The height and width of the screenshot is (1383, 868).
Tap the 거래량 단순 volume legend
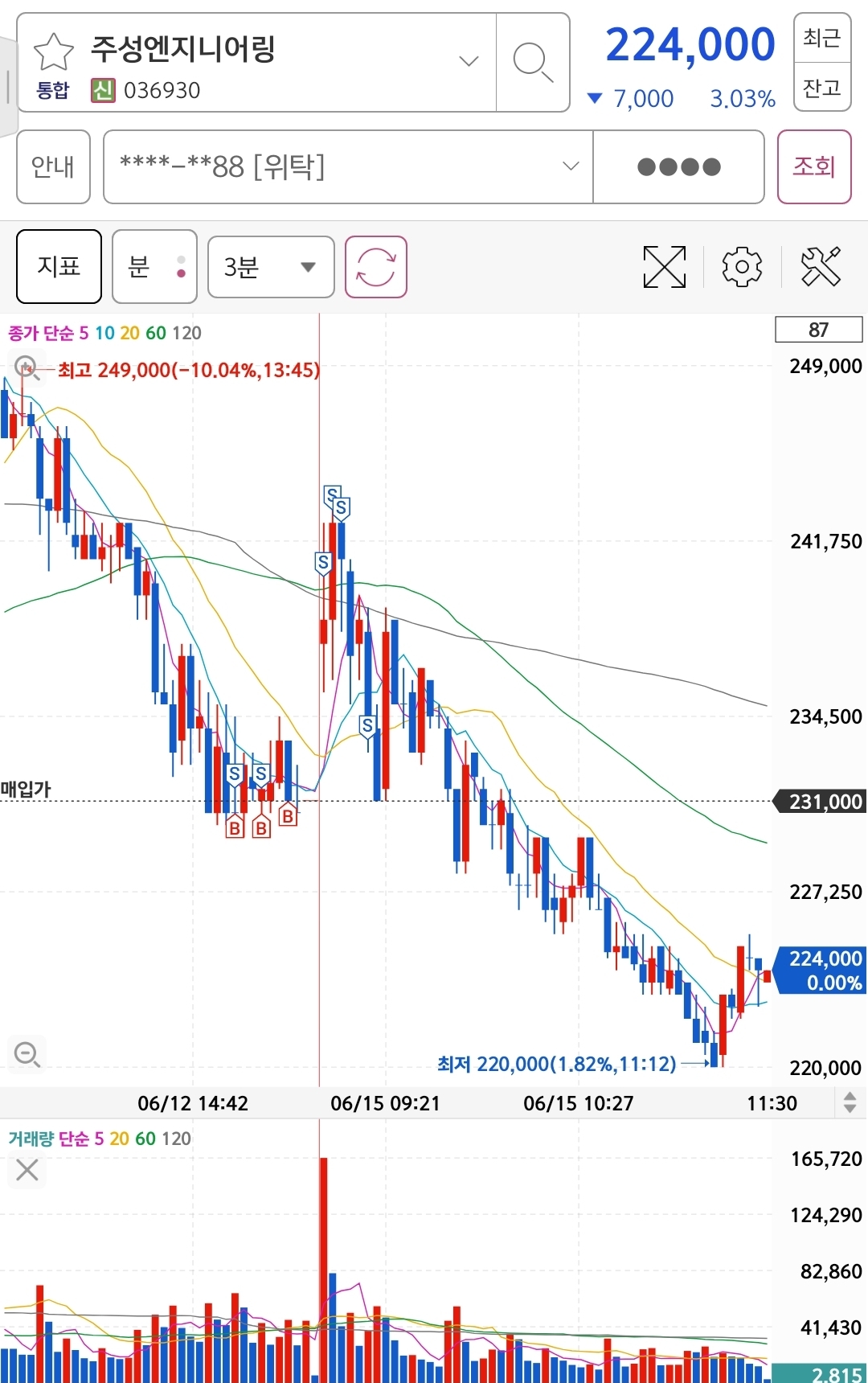100,1139
